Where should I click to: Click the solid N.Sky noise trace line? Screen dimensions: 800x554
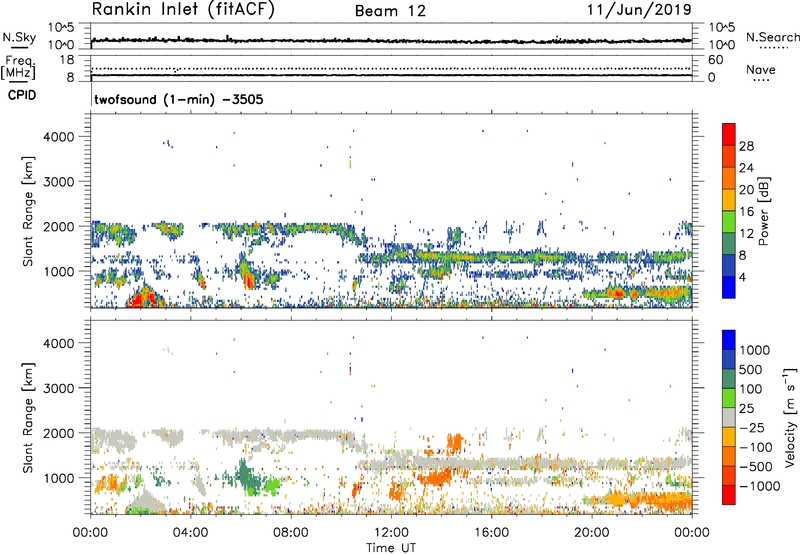[x=391, y=40]
